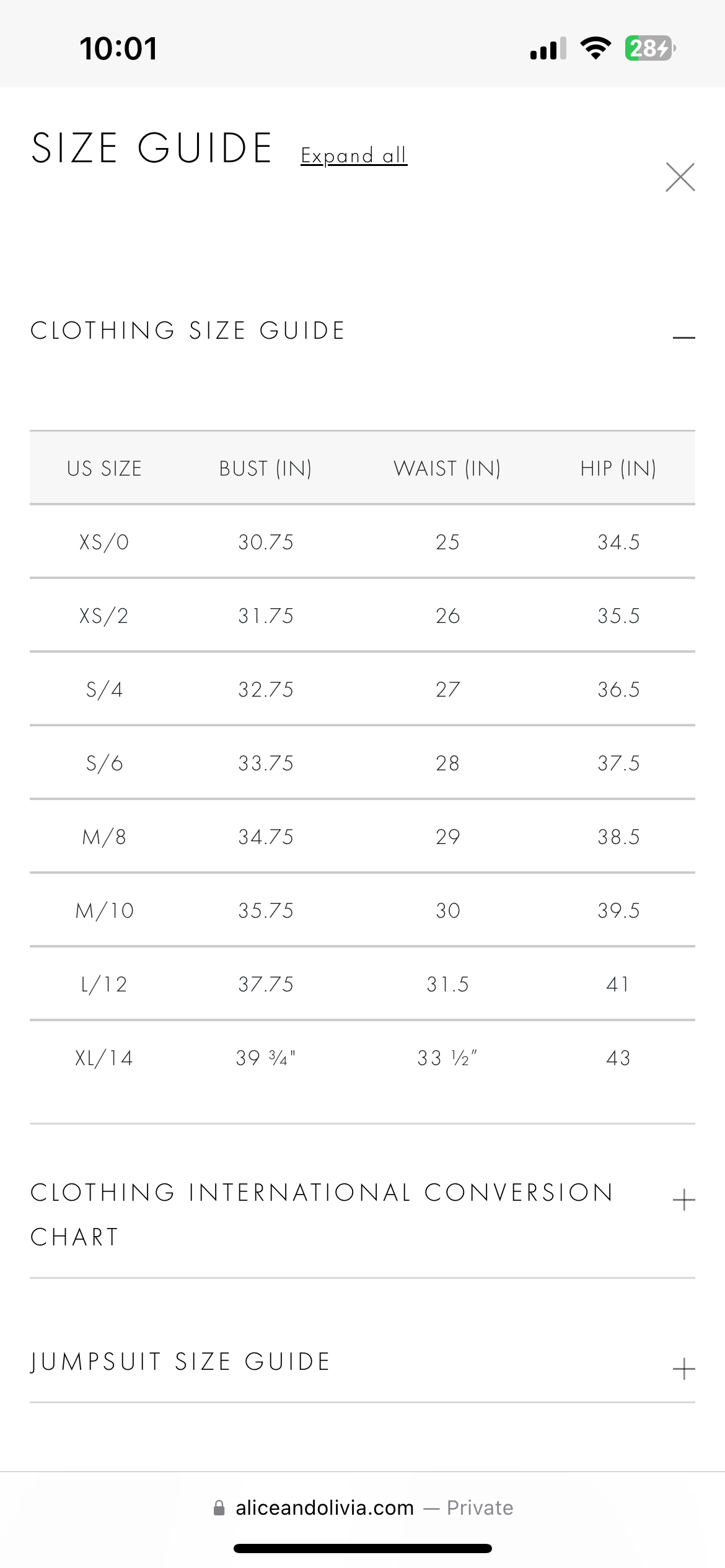This screenshot has width=725, height=1568.
Task: Select the XS/0 size row label
Action: (x=104, y=542)
